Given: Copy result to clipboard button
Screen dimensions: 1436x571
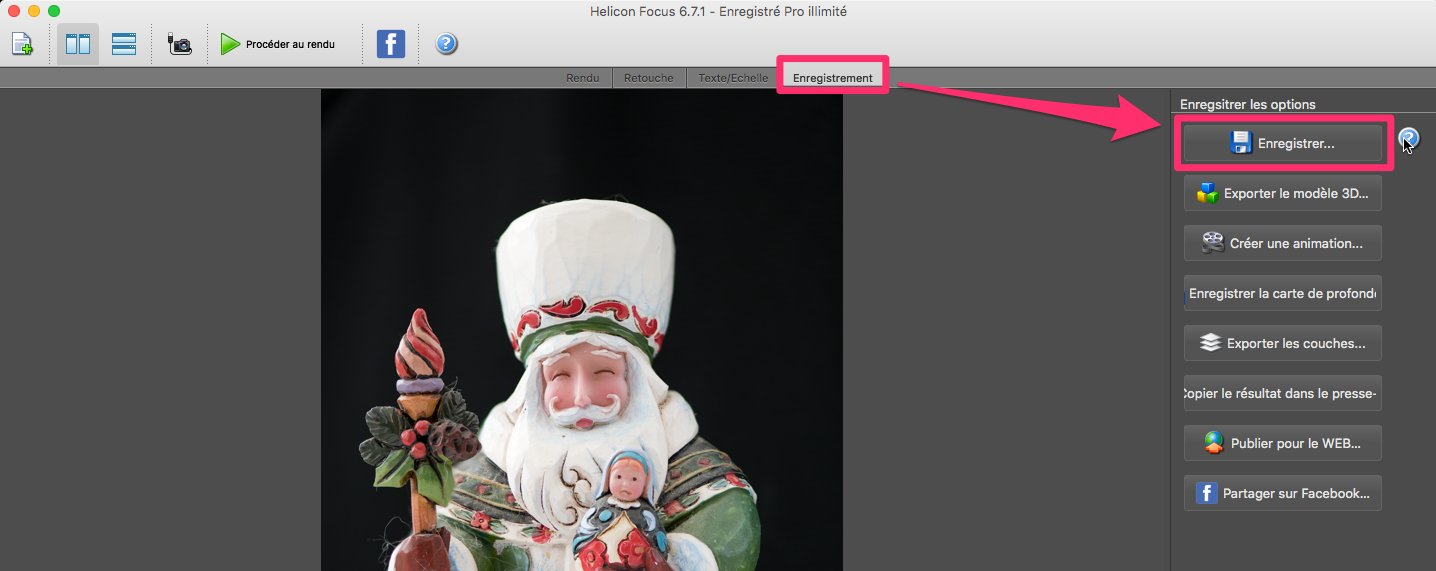Looking at the screenshot, I should pos(1282,393).
